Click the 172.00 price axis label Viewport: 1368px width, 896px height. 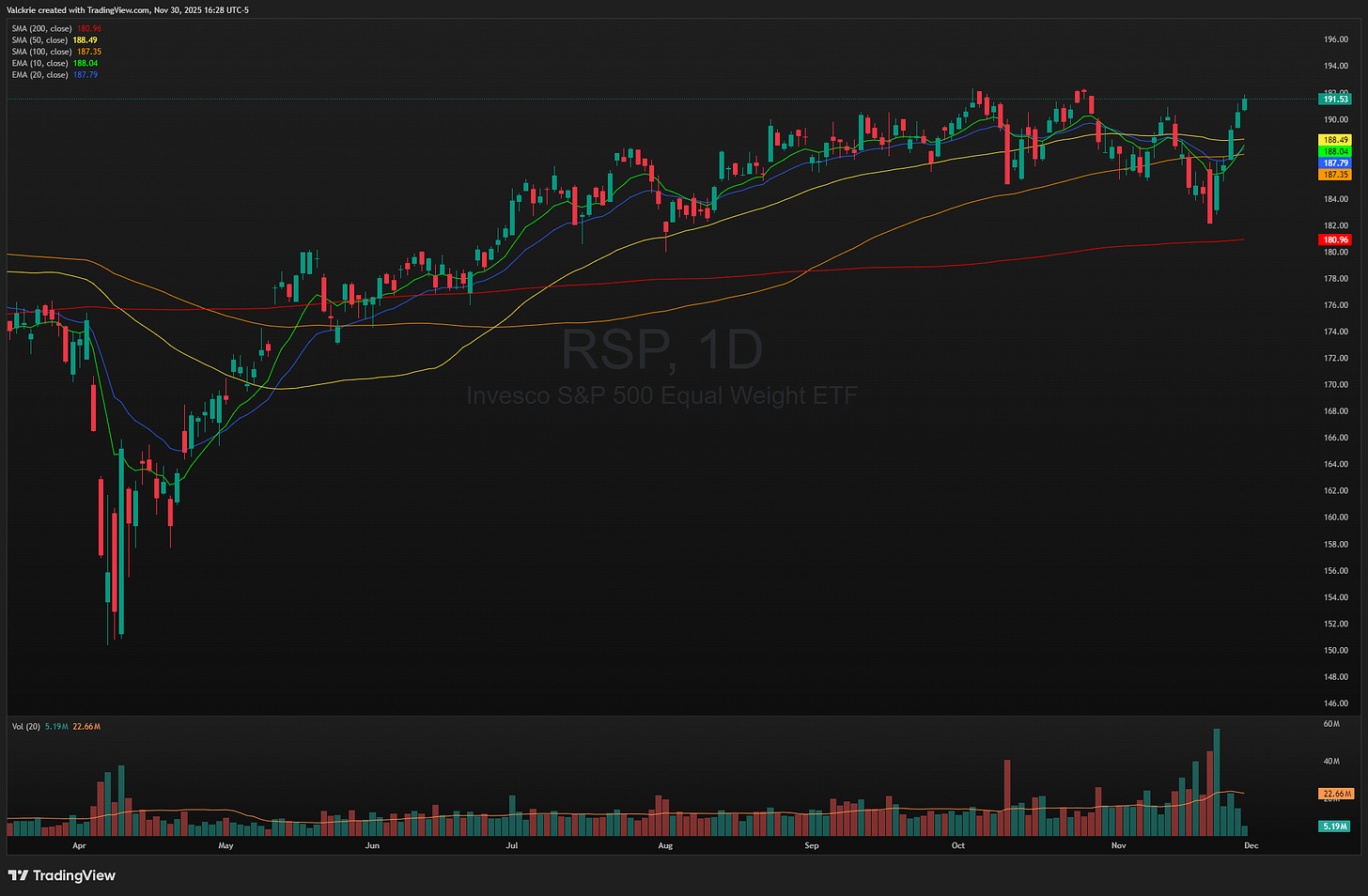pos(1336,358)
